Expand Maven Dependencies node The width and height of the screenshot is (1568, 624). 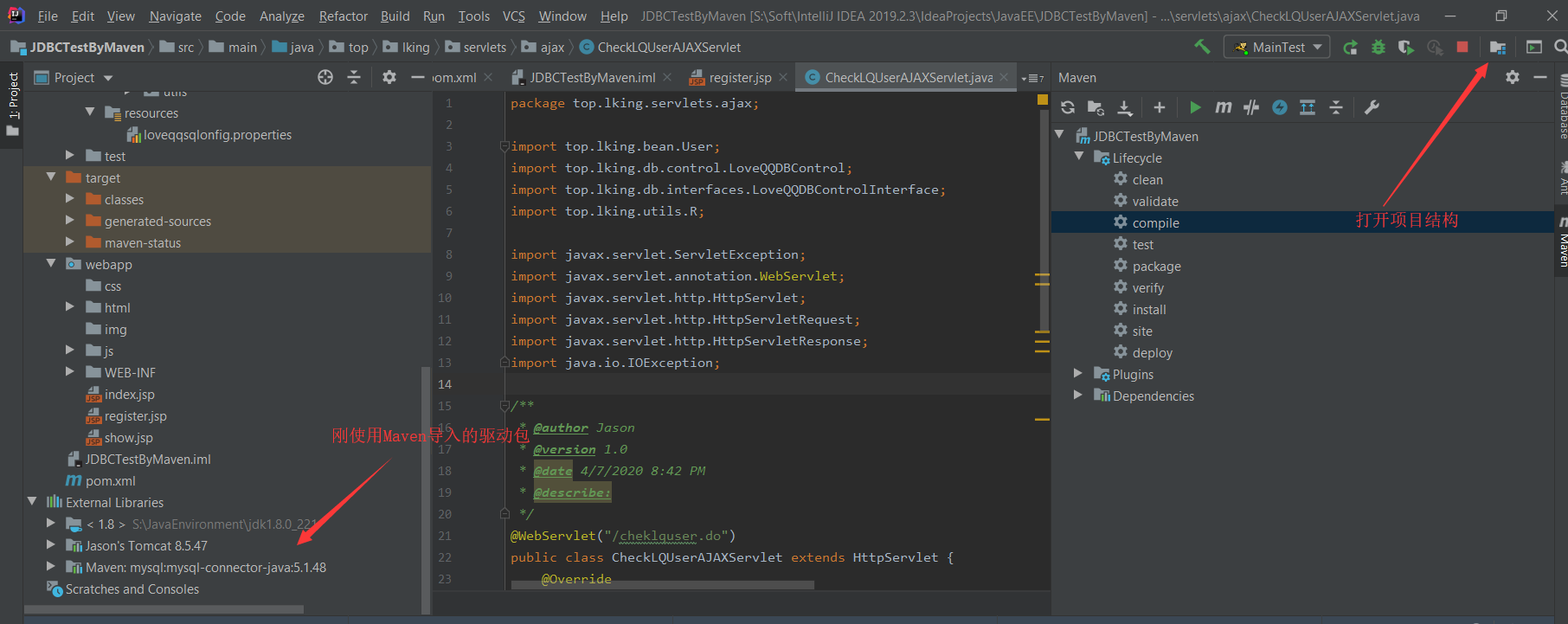coord(1078,396)
